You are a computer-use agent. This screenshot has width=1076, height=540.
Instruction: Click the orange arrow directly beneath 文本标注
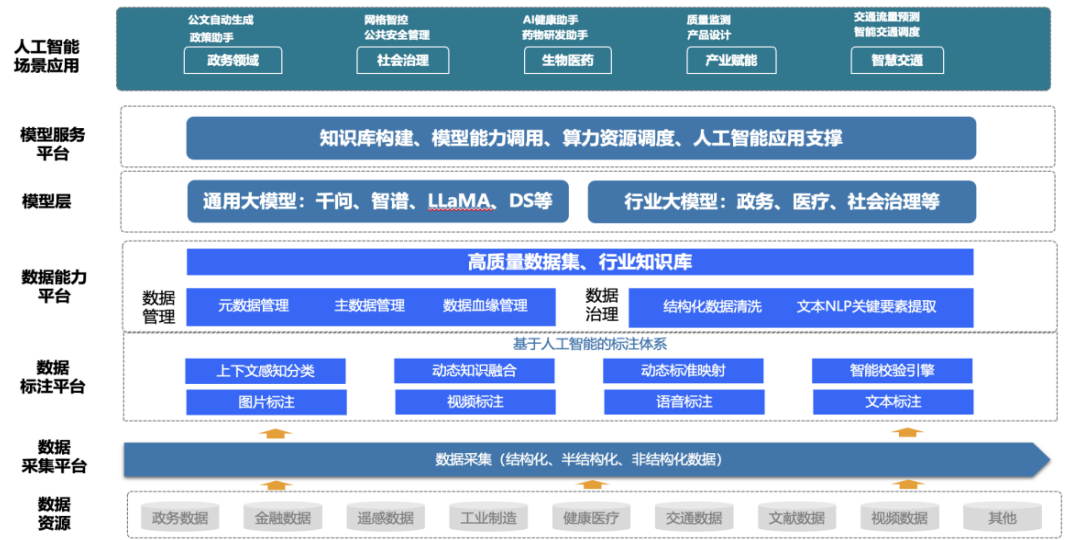tap(906, 431)
